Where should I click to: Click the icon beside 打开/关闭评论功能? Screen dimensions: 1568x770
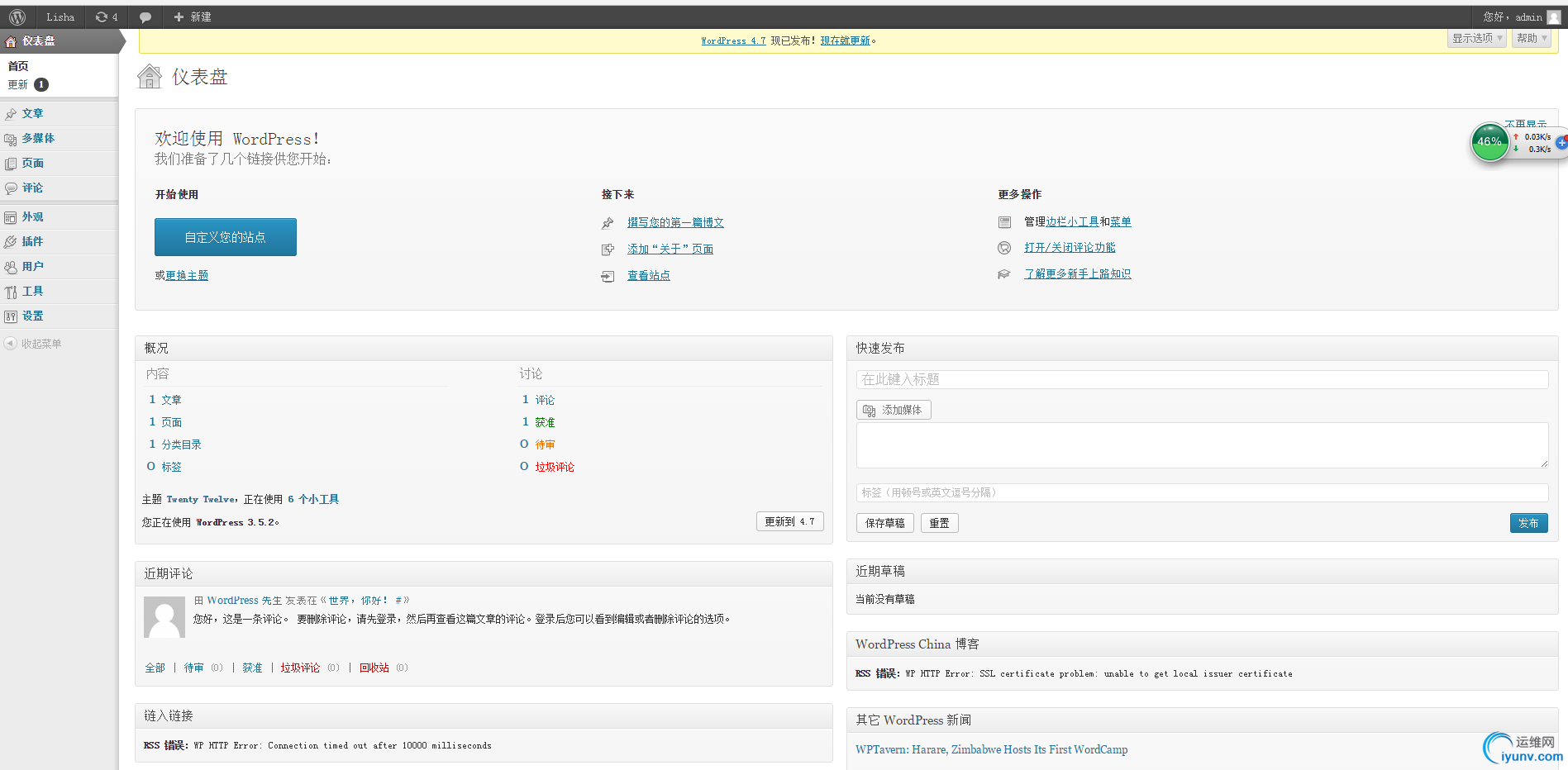coord(1004,248)
